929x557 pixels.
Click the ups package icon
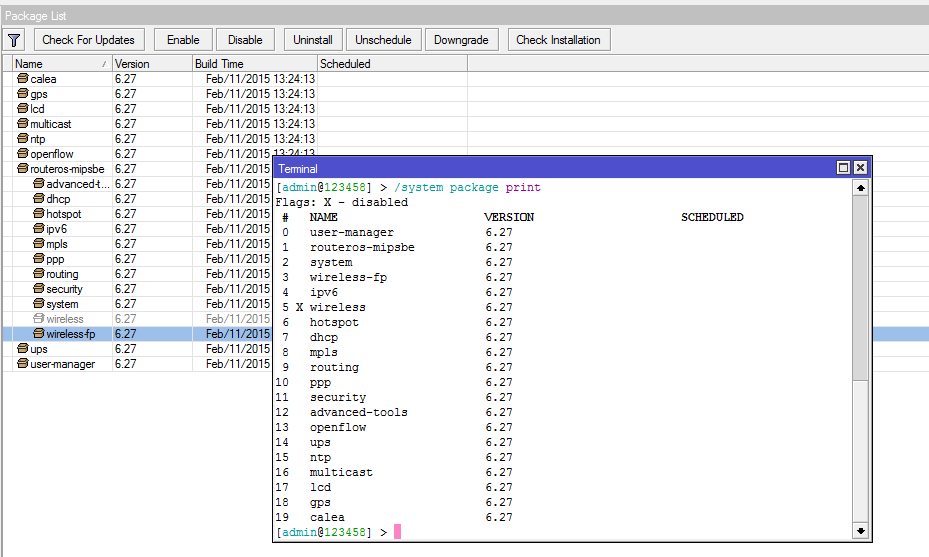[x=23, y=348]
